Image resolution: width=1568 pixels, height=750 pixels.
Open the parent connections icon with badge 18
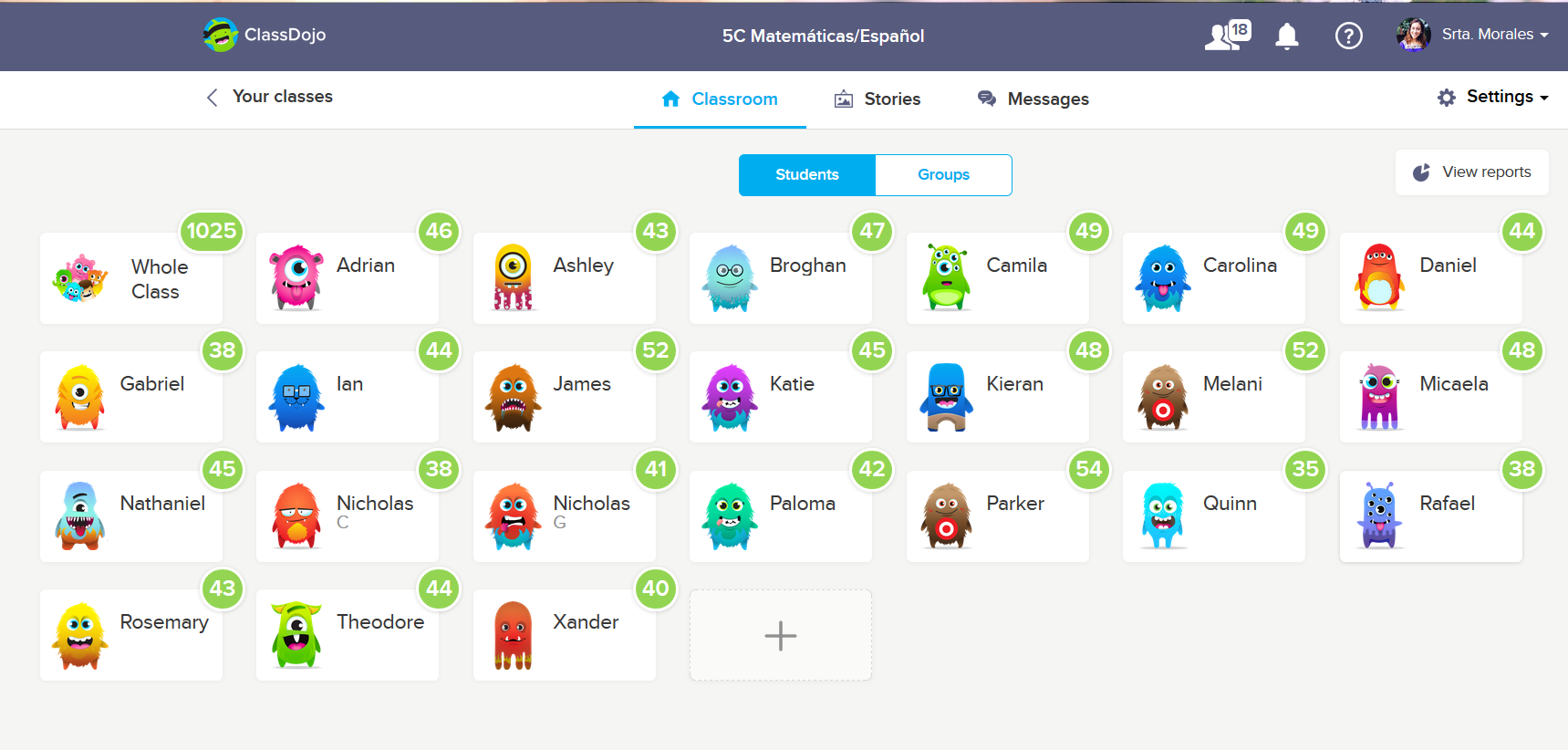click(x=1228, y=36)
